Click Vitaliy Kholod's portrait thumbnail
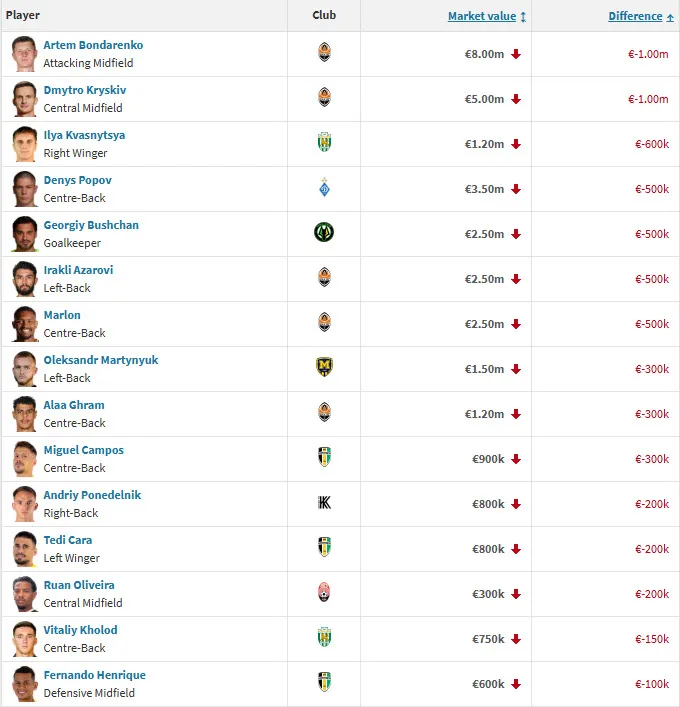Image resolution: width=680 pixels, height=707 pixels. pos(24,638)
